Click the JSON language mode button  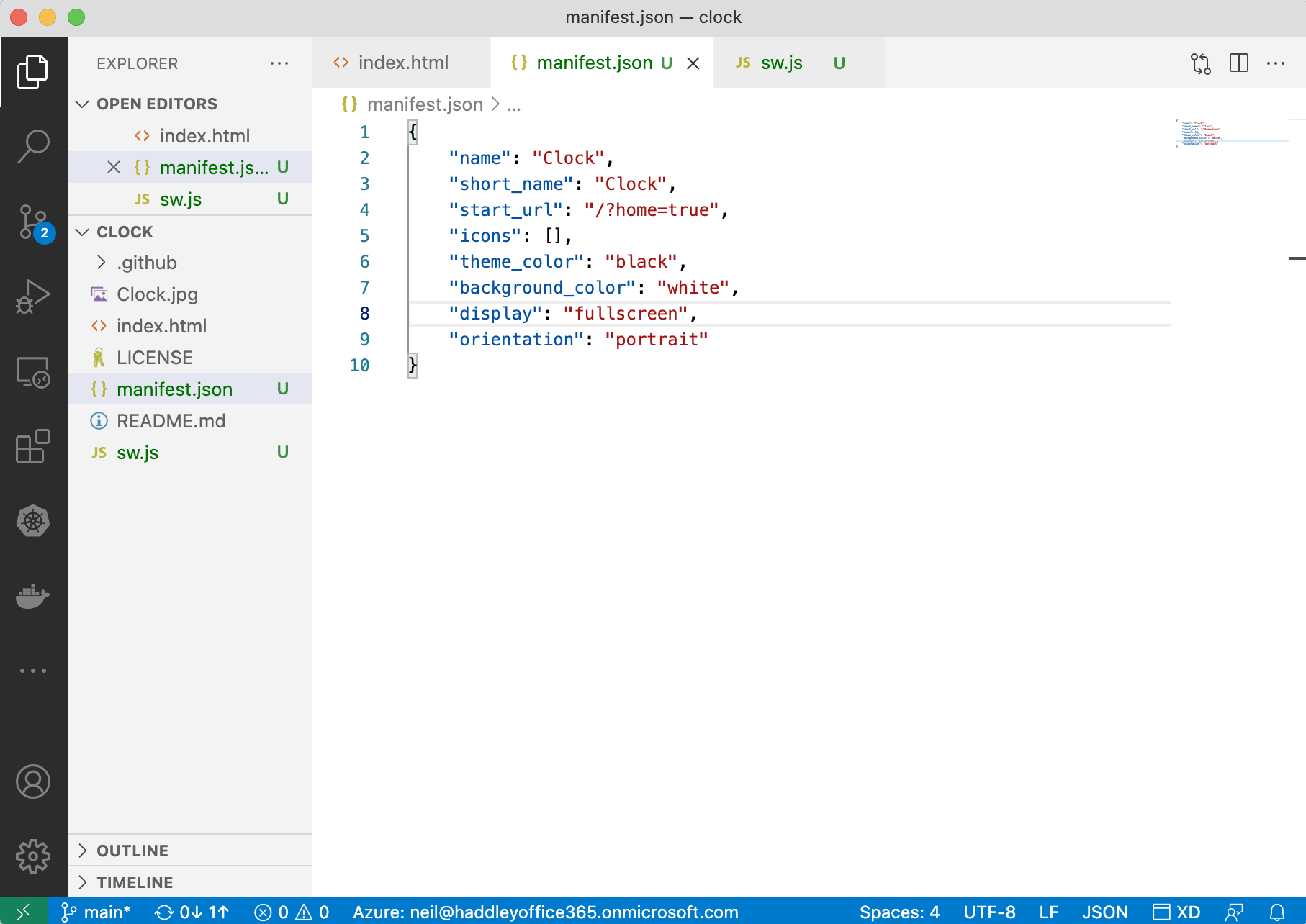point(1104,912)
